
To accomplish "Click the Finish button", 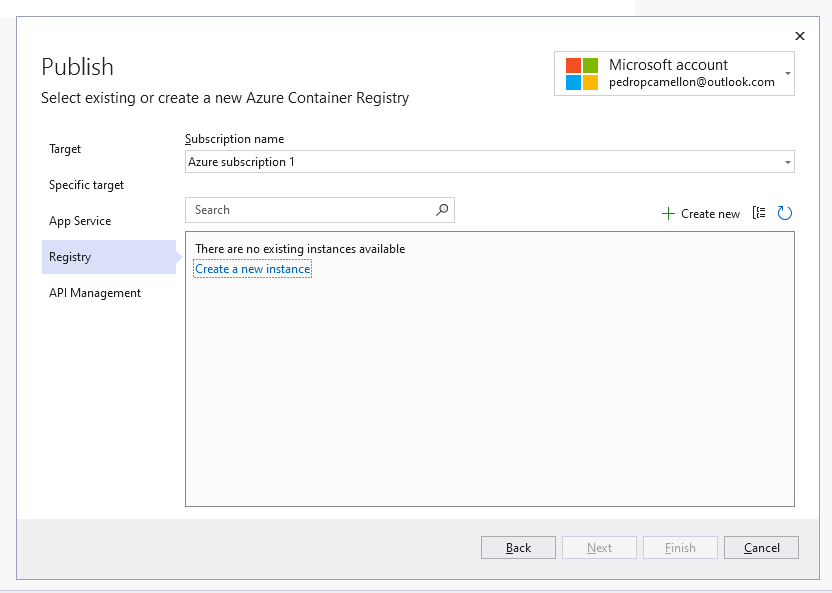I will coord(680,547).
